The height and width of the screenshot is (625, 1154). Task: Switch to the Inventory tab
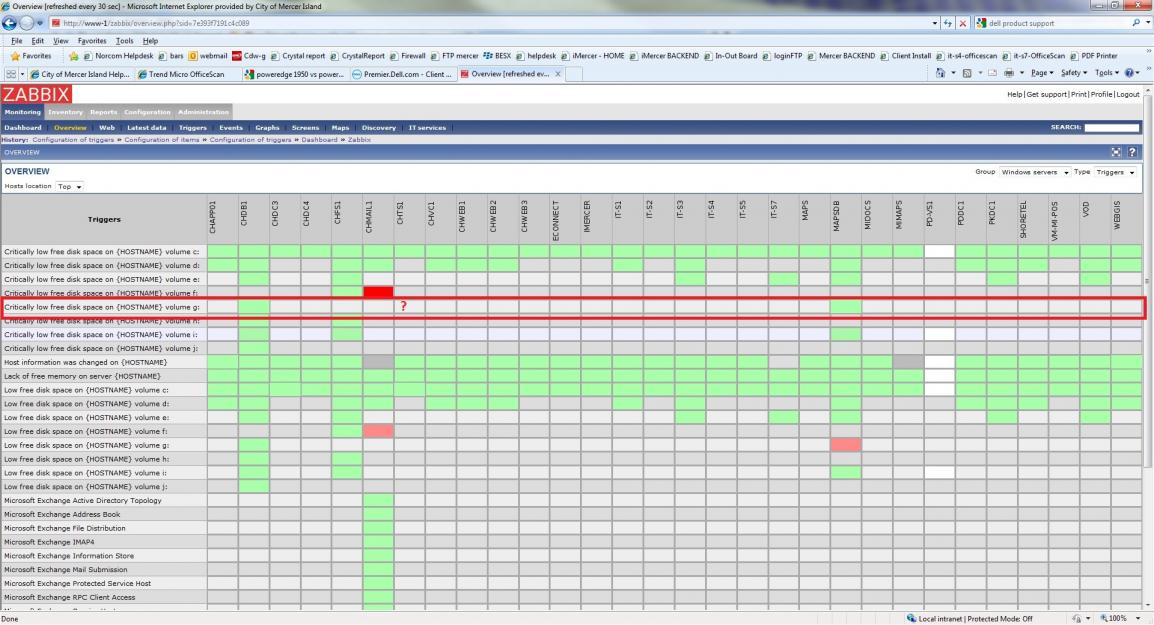click(x=65, y=112)
